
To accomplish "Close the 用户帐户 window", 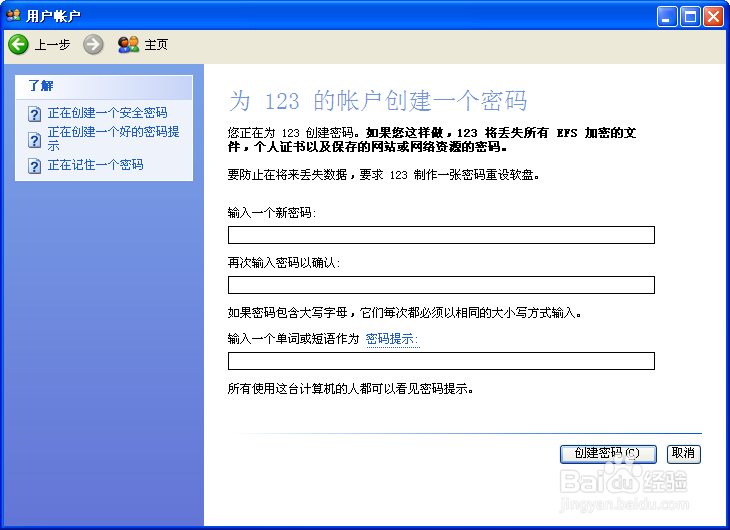I will pos(713,17).
